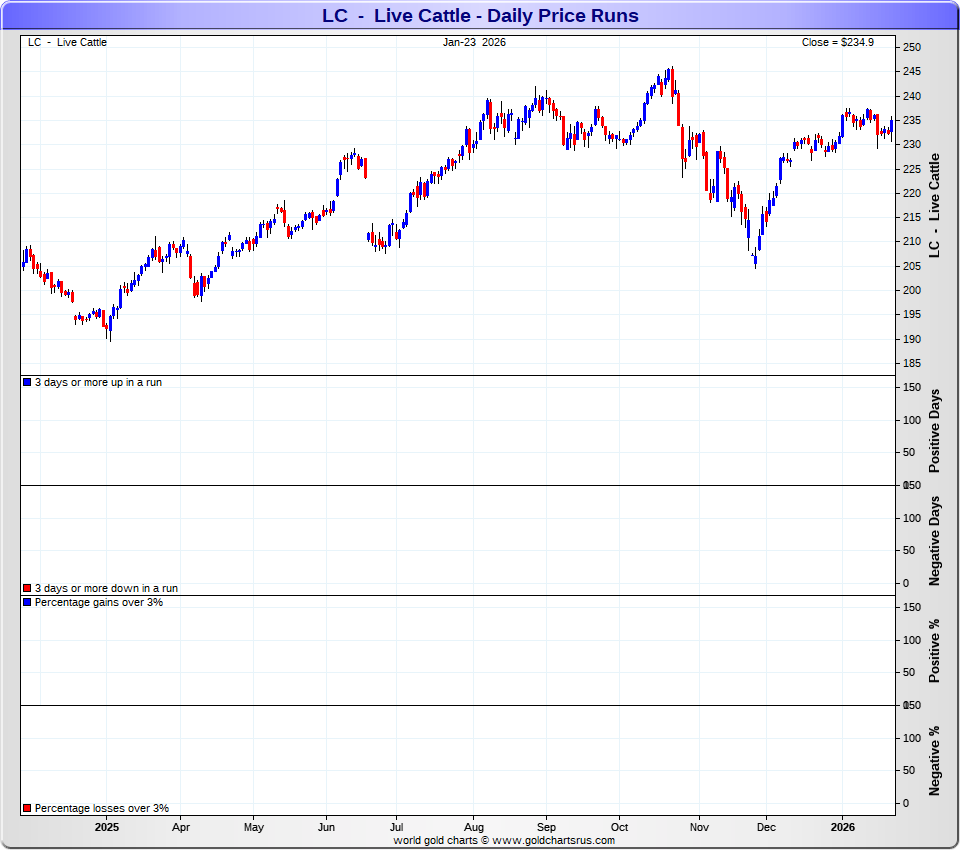The height and width of the screenshot is (850, 960).
Task: Click the 'Jul' x-axis label
Action: pos(396,827)
